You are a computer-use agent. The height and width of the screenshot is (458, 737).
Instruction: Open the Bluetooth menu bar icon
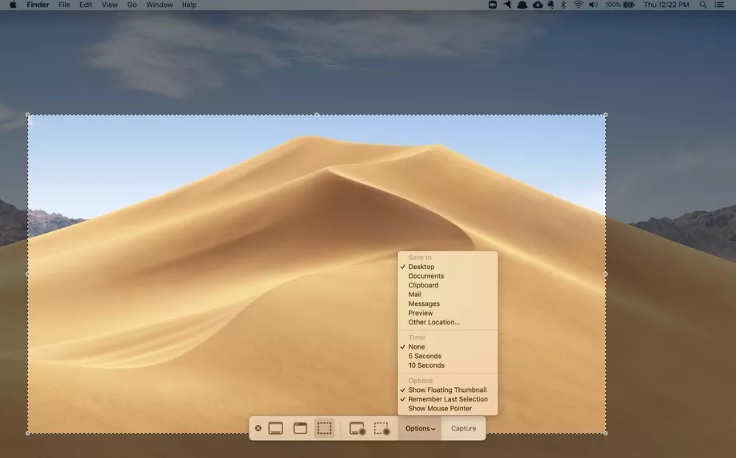coord(564,5)
